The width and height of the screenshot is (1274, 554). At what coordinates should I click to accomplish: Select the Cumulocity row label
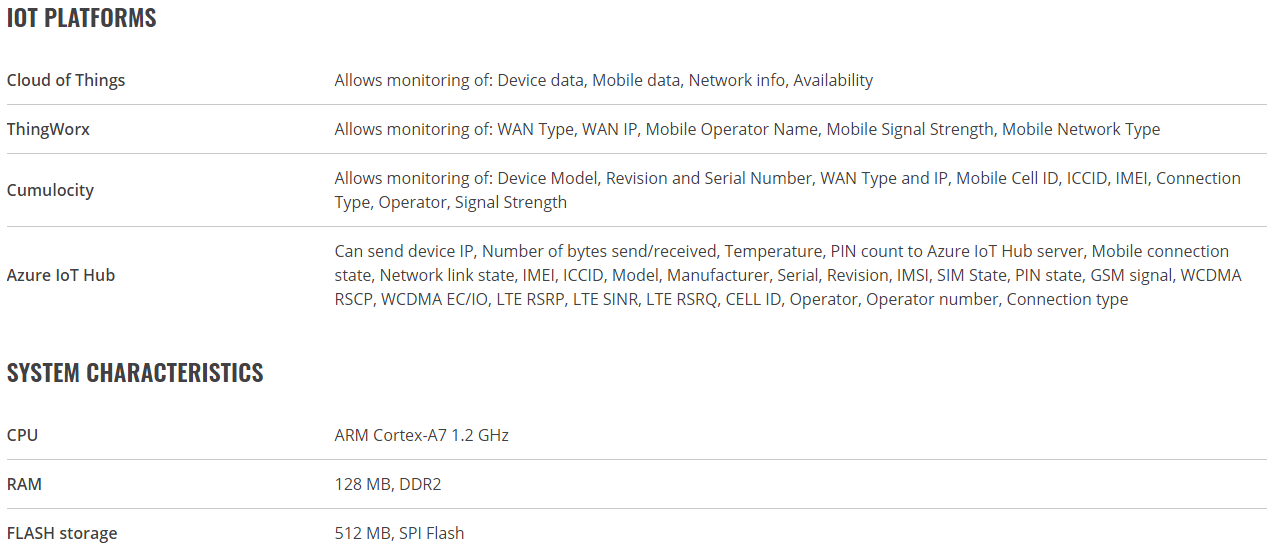(50, 190)
